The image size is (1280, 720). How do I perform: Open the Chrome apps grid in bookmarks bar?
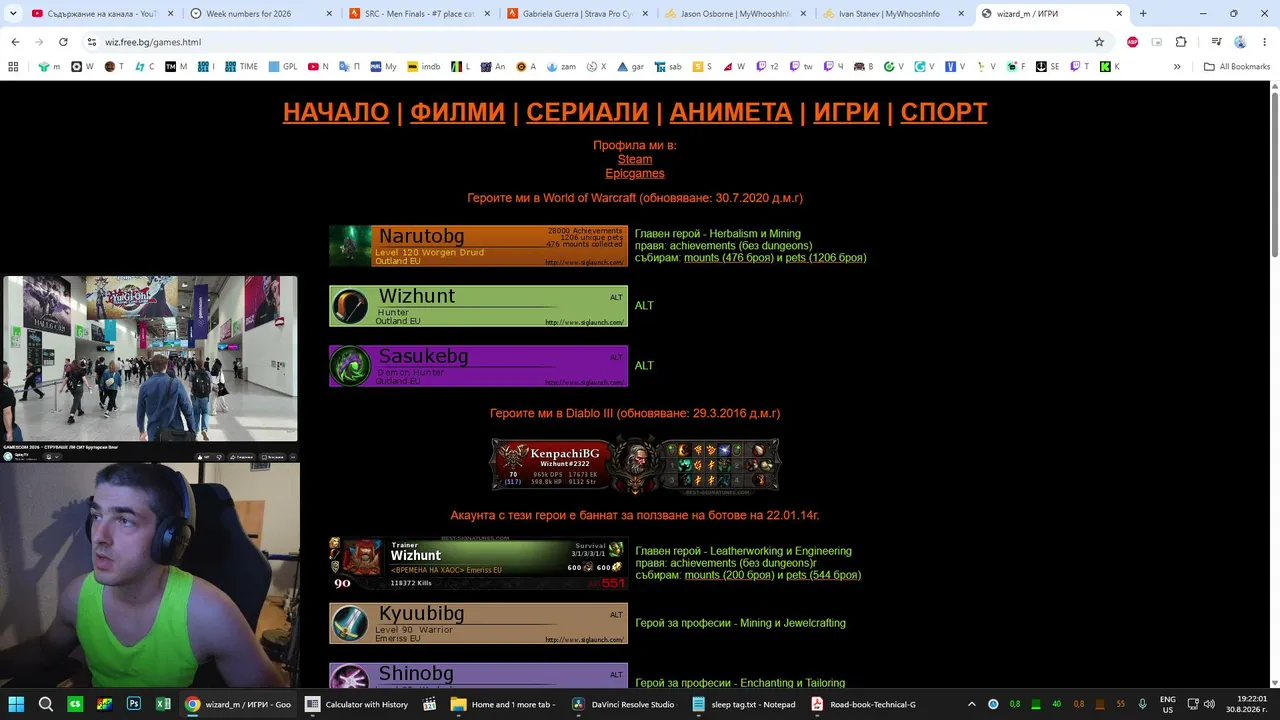tap(13, 67)
